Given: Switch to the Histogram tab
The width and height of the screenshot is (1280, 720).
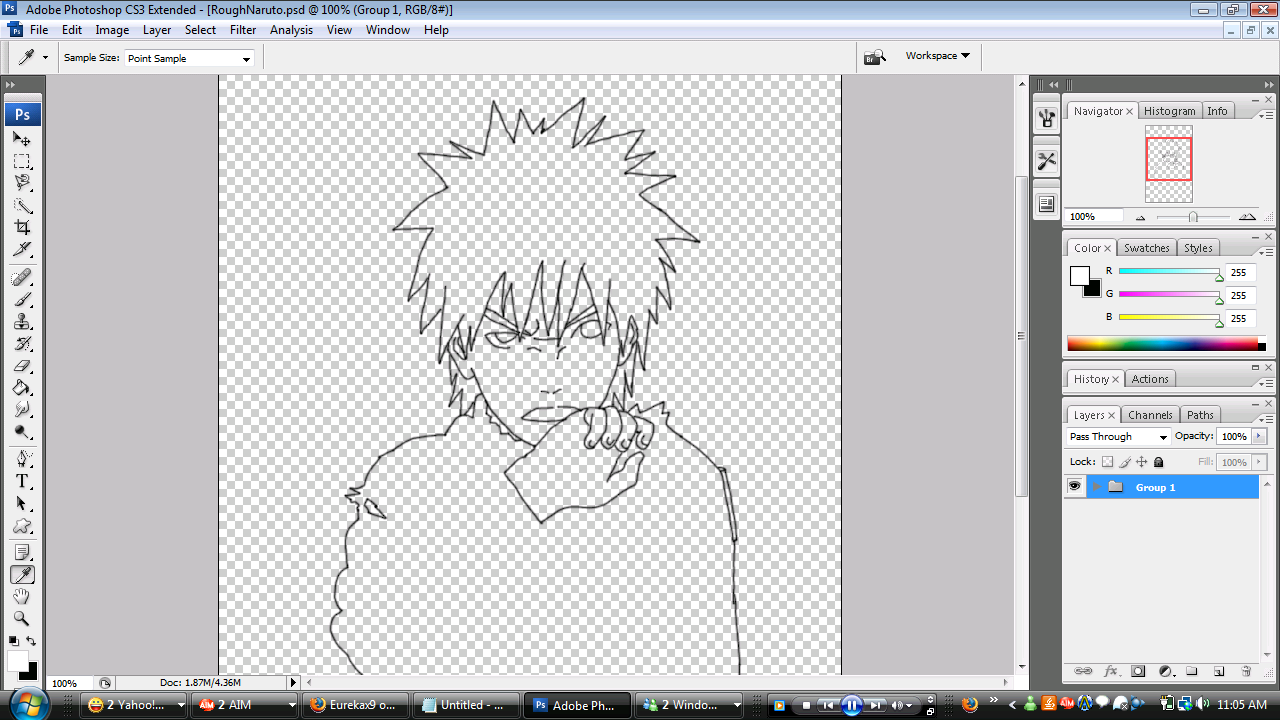Looking at the screenshot, I should click(1169, 111).
